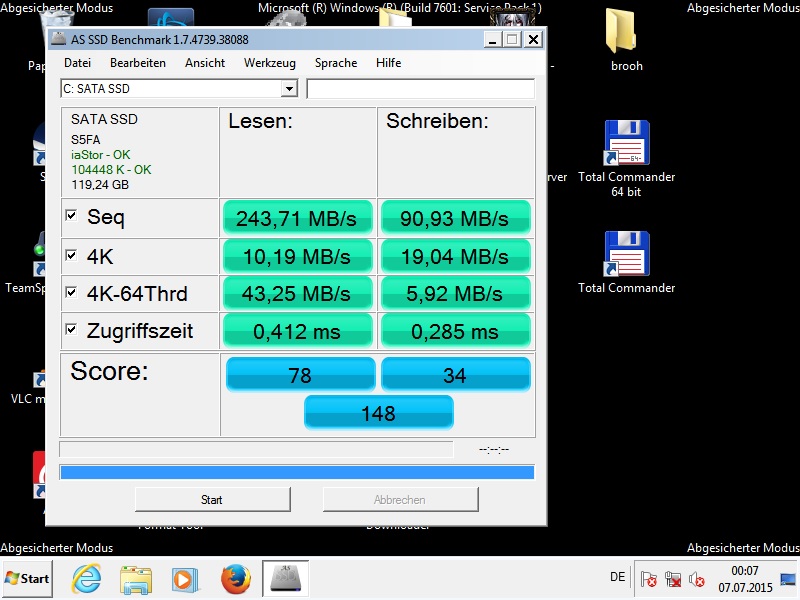Select Total Commander 64 bit desktop shortcut
This screenshot has height=600, width=800.
pyautogui.click(x=627, y=159)
